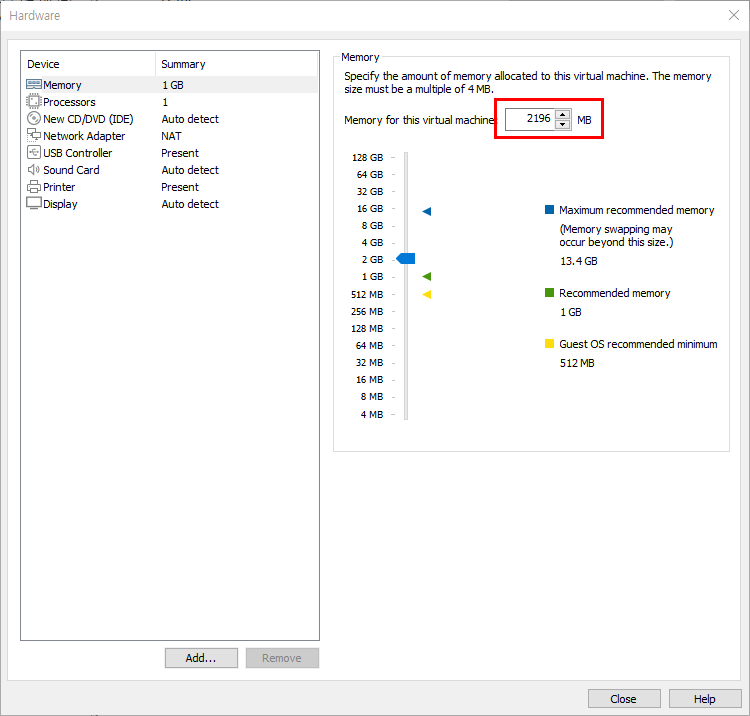Click the Printer 'Present' summary
The image size is (750, 716).
click(180, 187)
